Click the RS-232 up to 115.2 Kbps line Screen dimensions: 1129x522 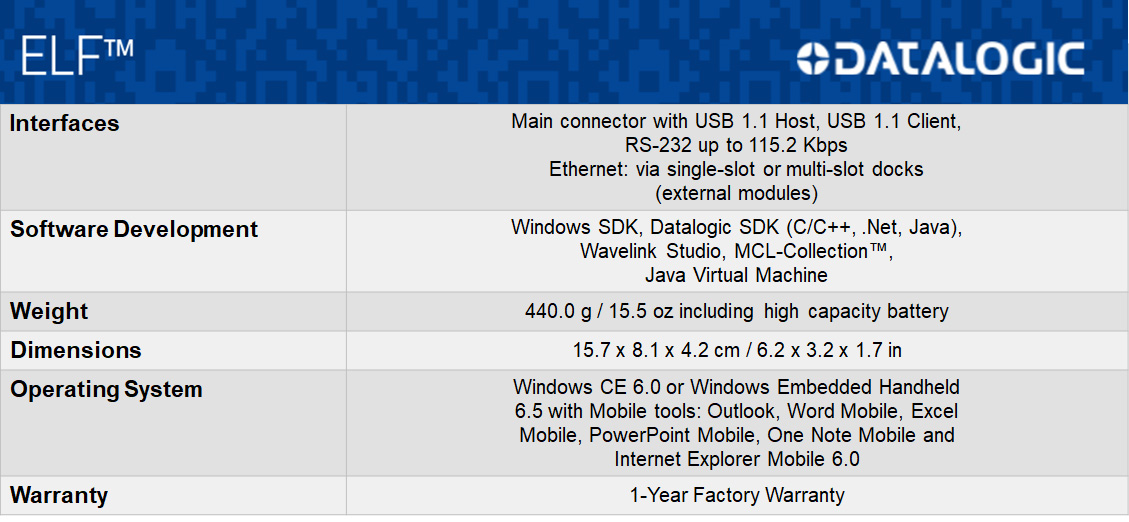tap(736, 145)
